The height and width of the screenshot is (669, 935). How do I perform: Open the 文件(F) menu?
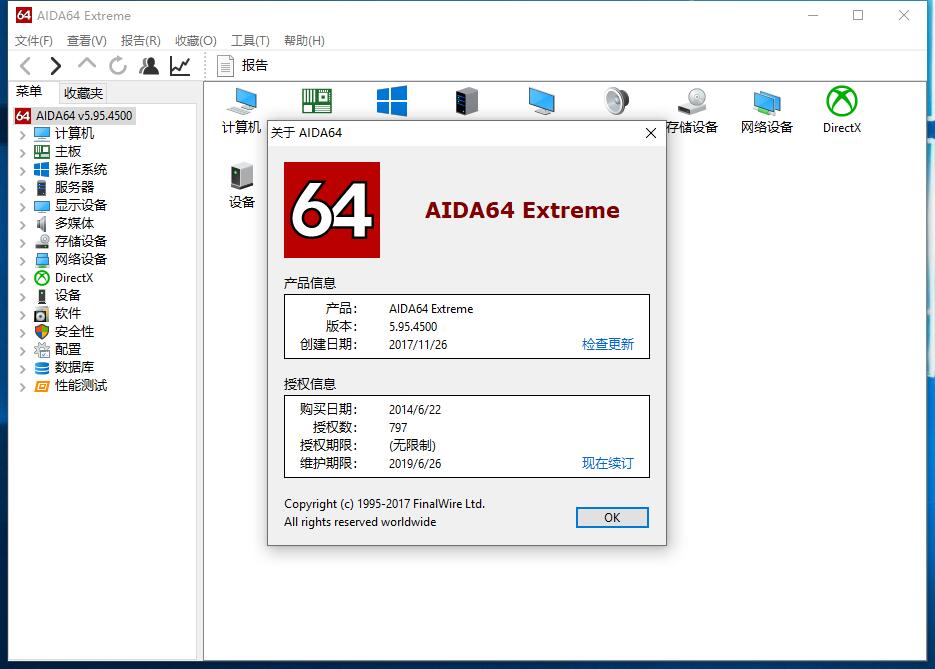point(33,41)
